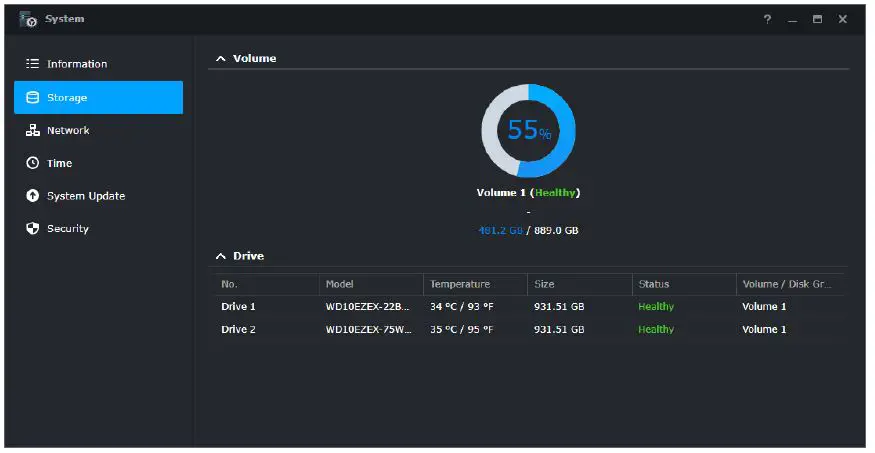This screenshot has width=875, height=453.
Task: Collapse the Drive section chevron
Action: (x=221, y=256)
